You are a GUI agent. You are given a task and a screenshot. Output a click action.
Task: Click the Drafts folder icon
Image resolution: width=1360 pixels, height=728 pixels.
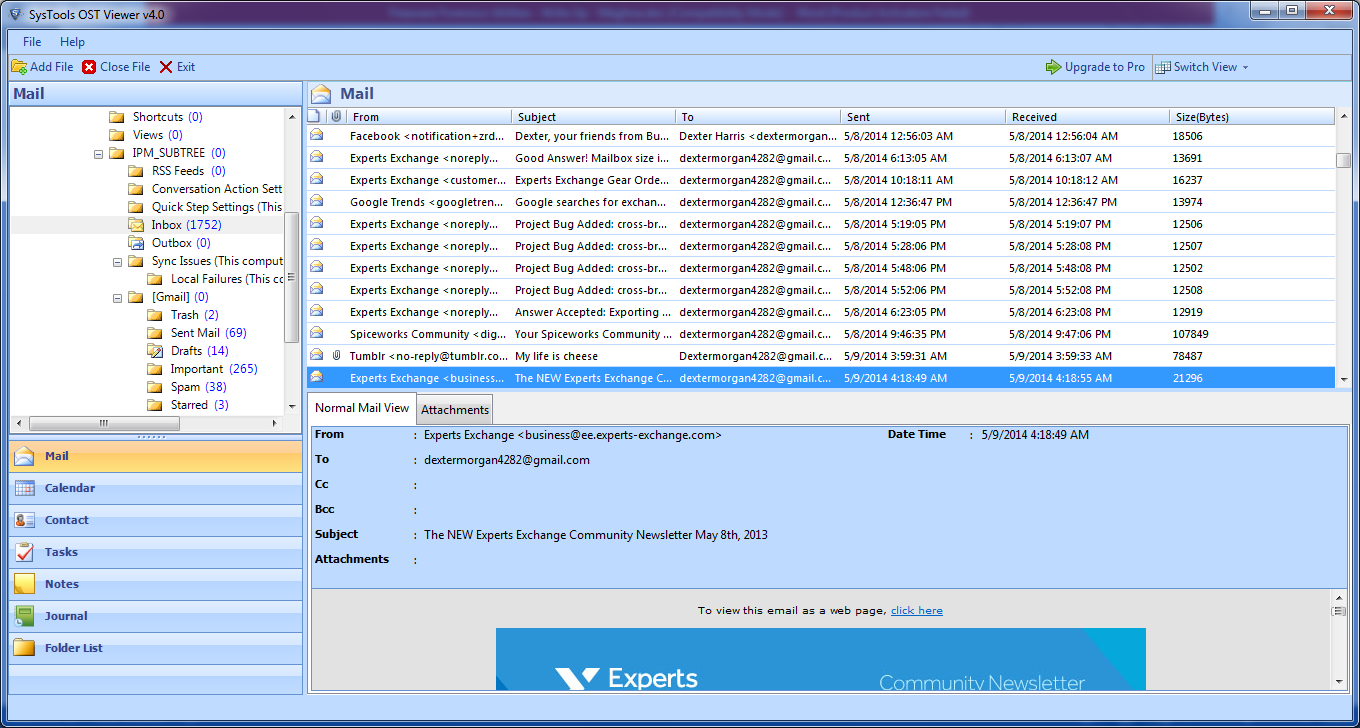tap(155, 351)
